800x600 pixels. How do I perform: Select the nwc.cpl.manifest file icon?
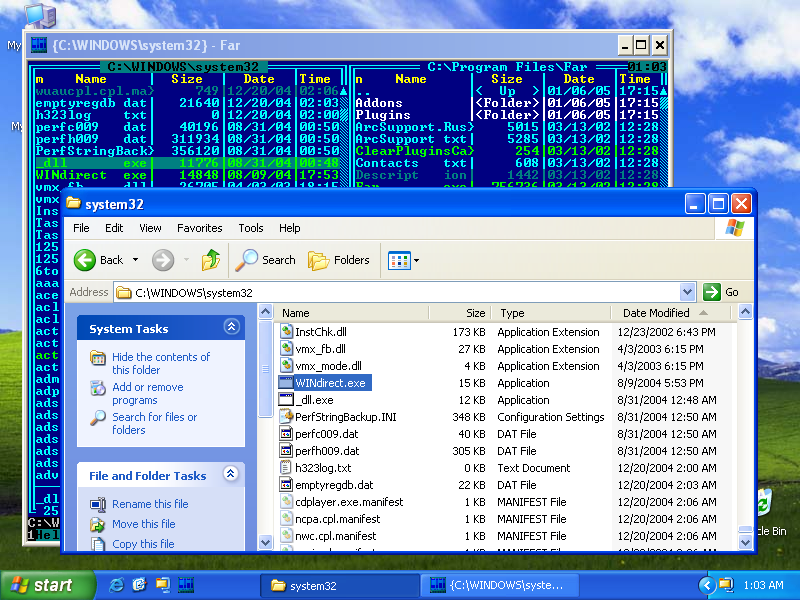coord(286,536)
